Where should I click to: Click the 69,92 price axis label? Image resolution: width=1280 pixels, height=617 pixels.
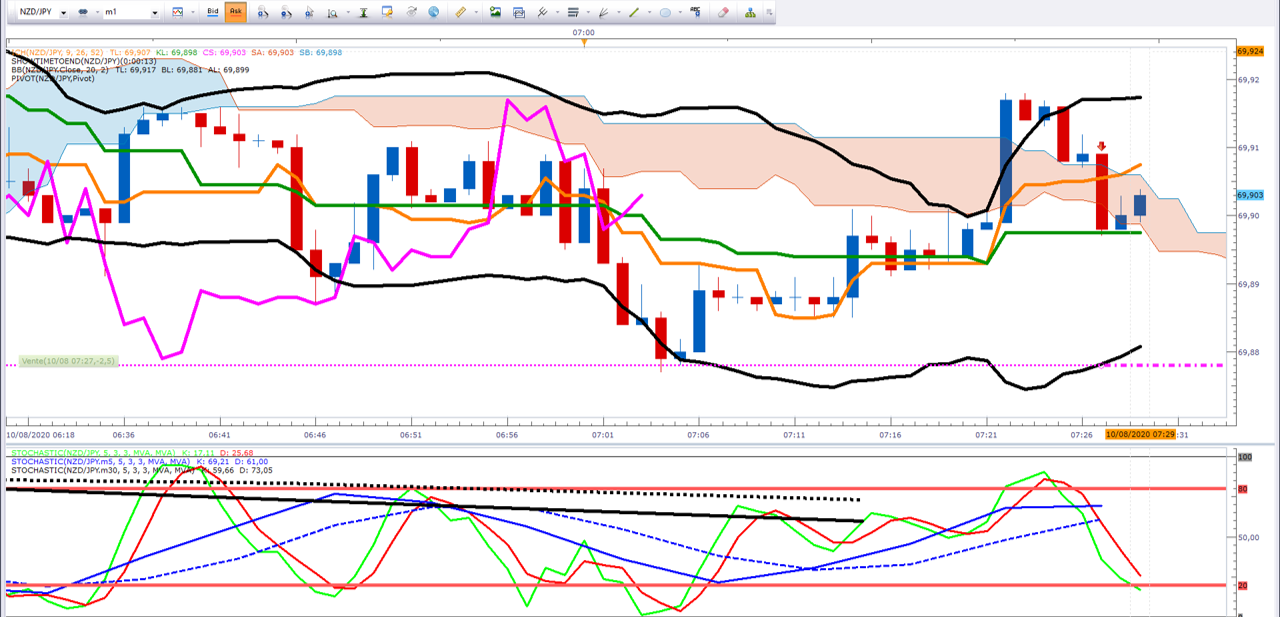pyautogui.click(x=1247, y=79)
